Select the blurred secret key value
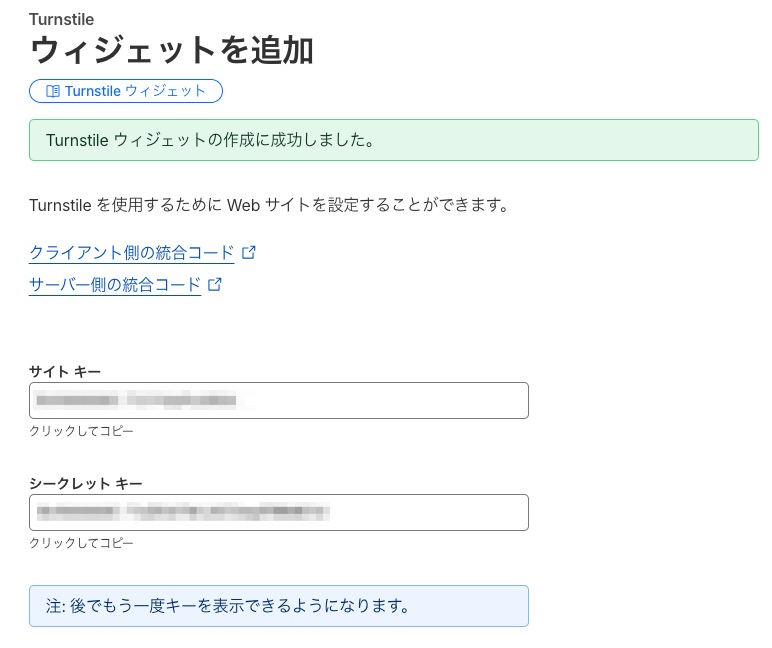The height and width of the screenshot is (648, 772). (182, 513)
